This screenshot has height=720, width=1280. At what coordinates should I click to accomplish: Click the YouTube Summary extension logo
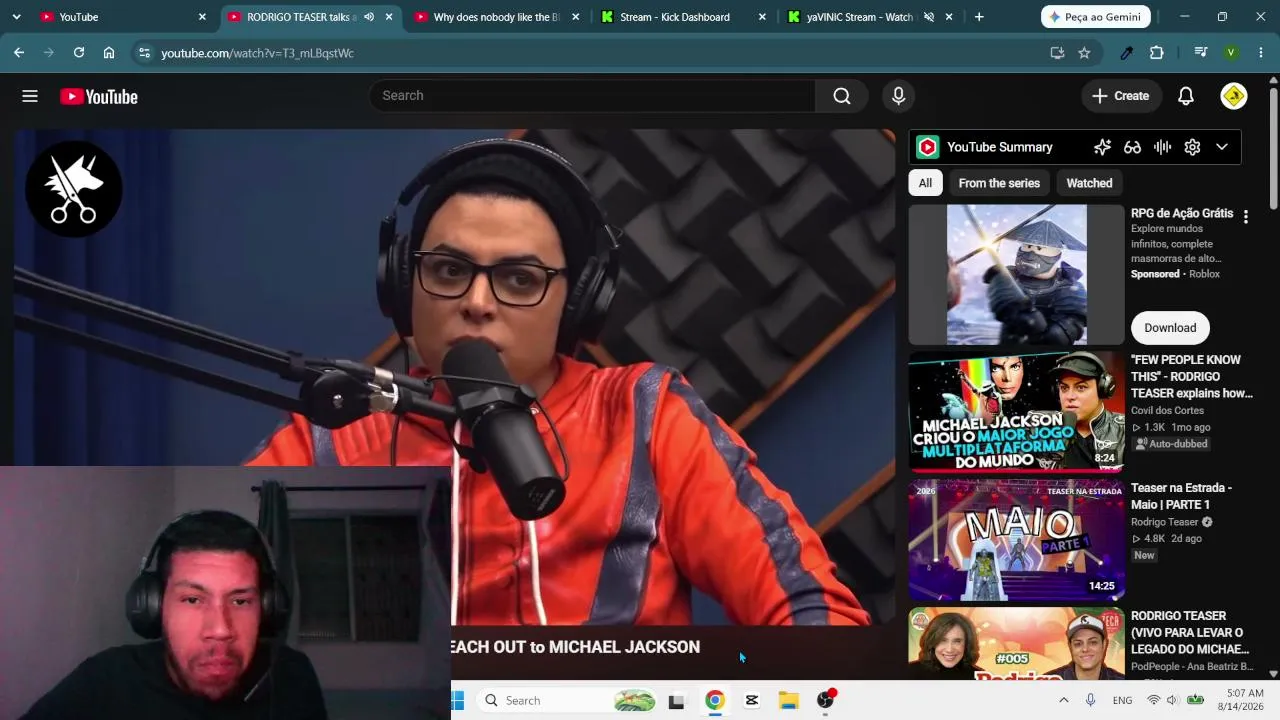click(928, 147)
